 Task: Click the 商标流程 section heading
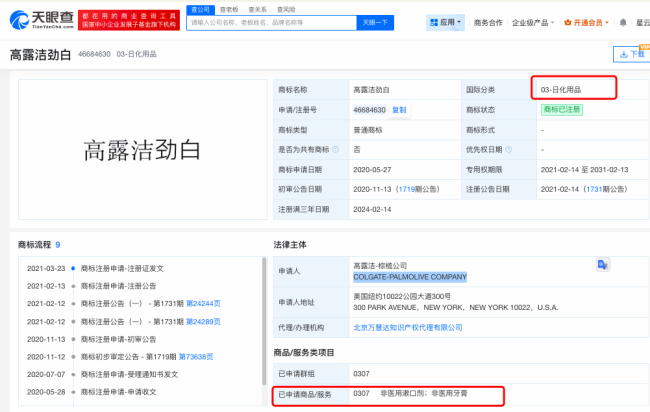tap(34, 245)
